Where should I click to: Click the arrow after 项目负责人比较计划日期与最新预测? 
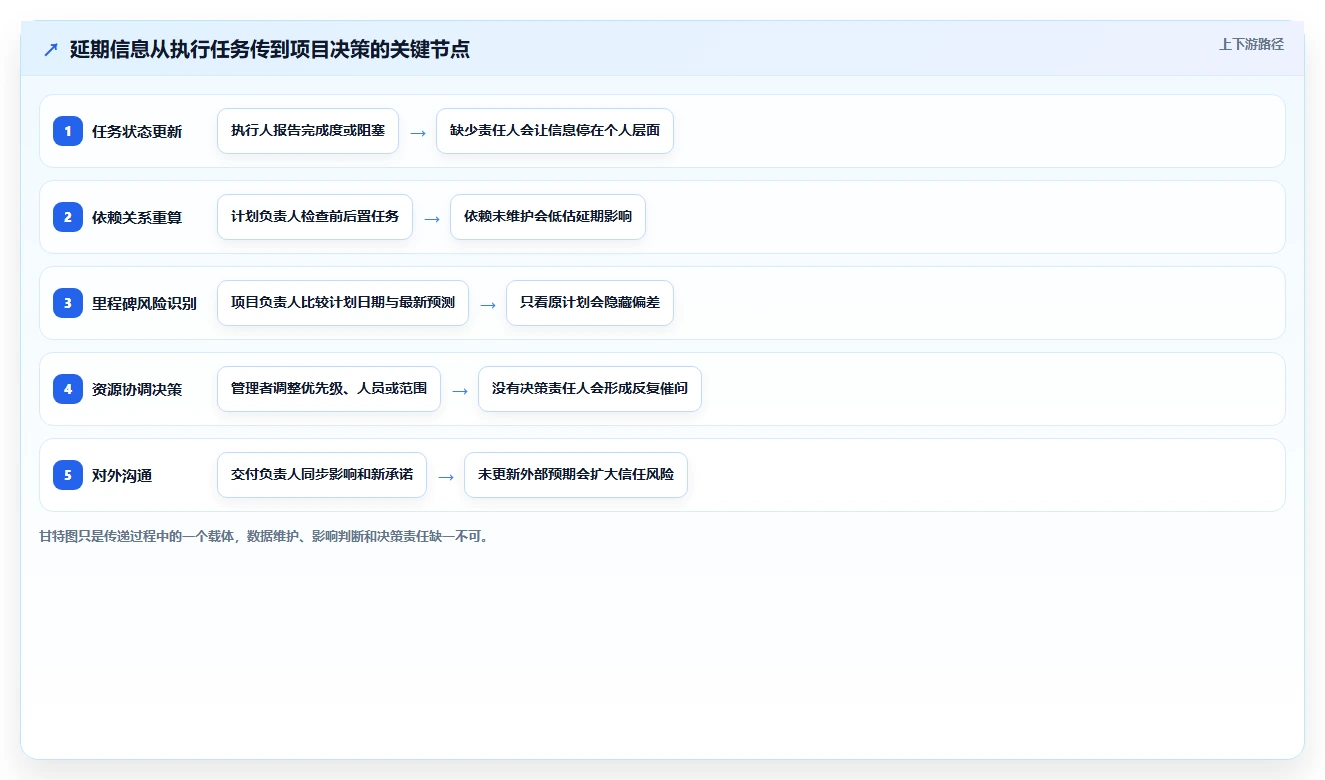[x=488, y=304]
